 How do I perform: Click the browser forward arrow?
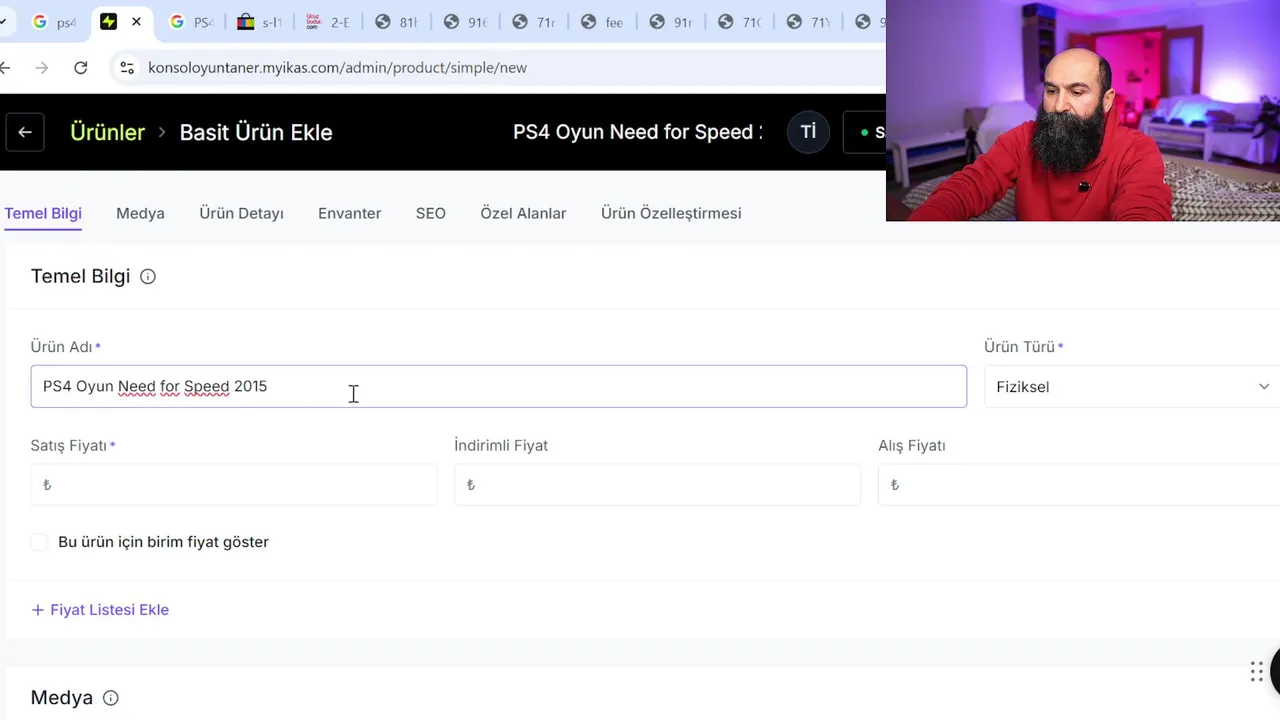click(41, 68)
